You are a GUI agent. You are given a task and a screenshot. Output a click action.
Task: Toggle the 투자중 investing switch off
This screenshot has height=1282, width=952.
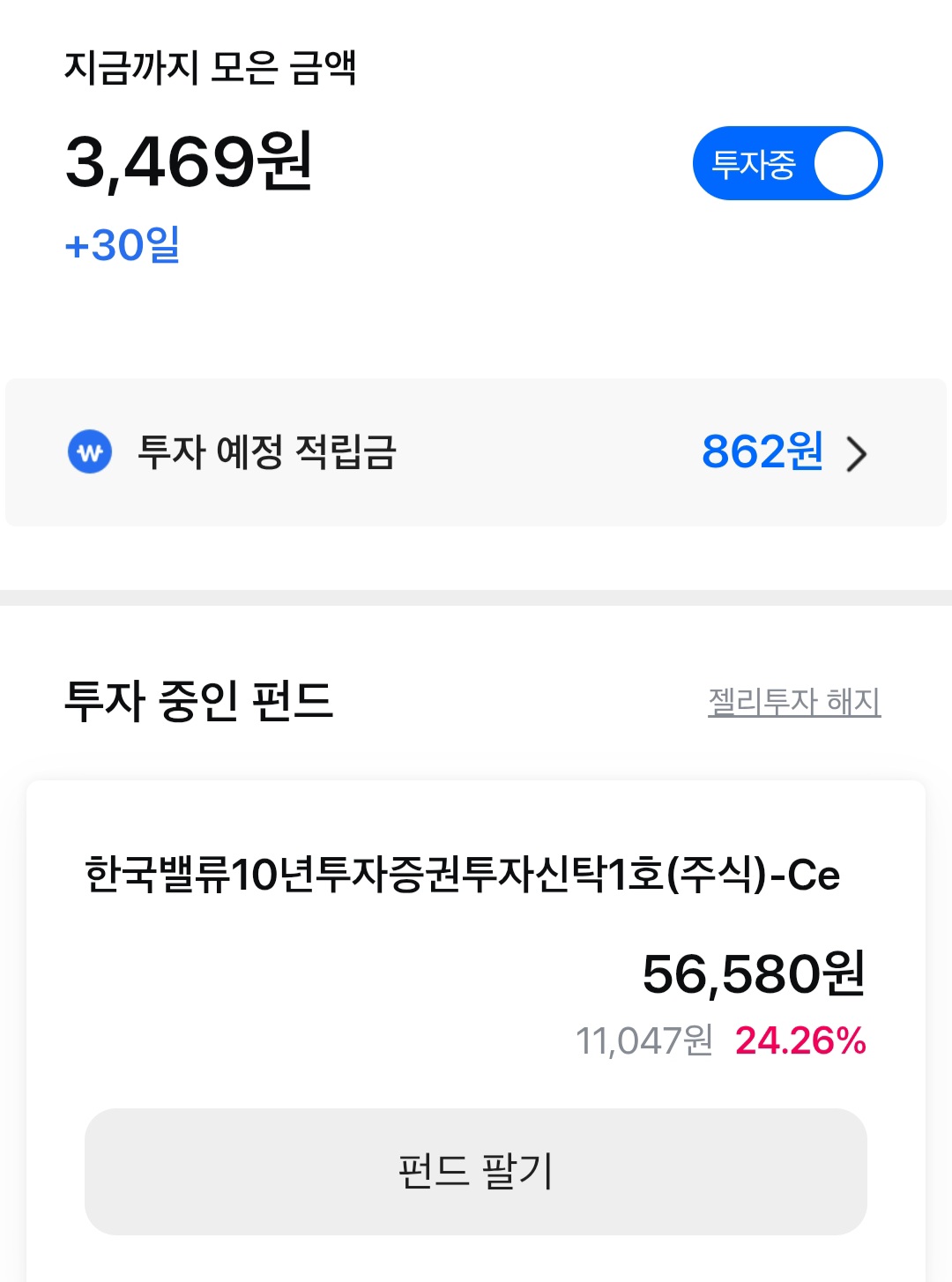787,163
